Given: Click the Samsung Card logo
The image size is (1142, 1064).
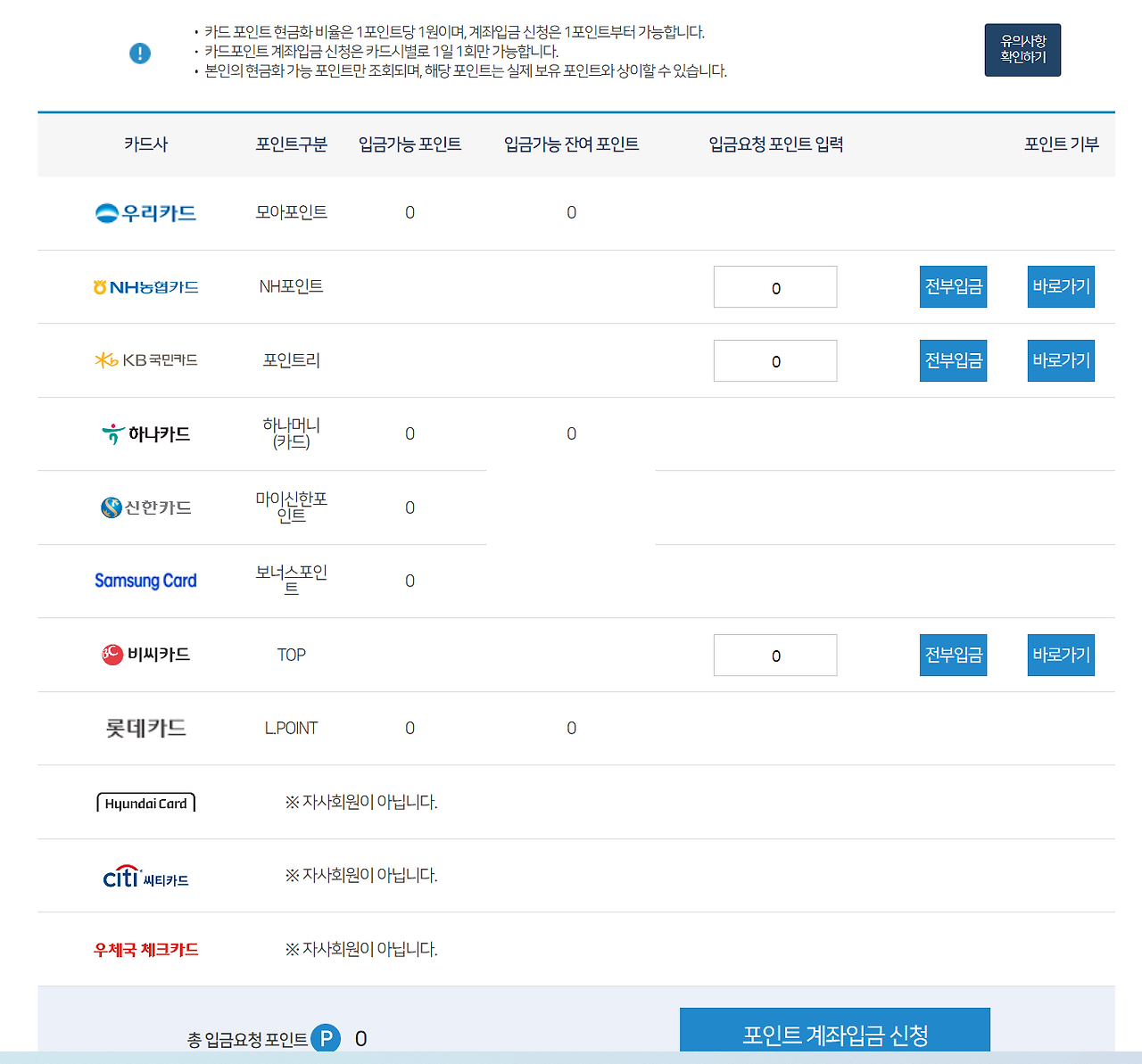Looking at the screenshot, I should tap(145, 581).
